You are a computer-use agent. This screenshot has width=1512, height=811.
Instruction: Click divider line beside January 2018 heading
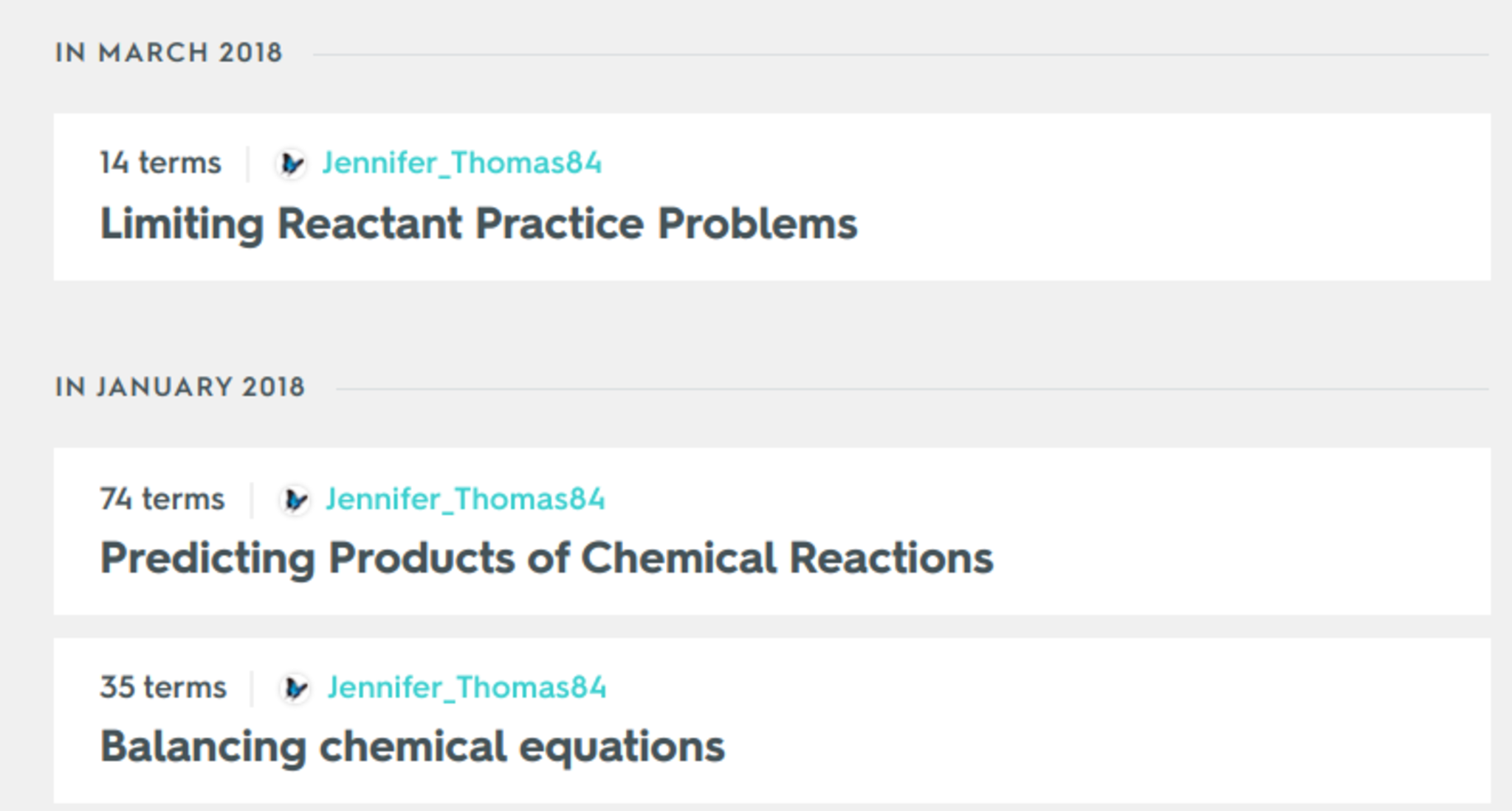click(886, 389)
